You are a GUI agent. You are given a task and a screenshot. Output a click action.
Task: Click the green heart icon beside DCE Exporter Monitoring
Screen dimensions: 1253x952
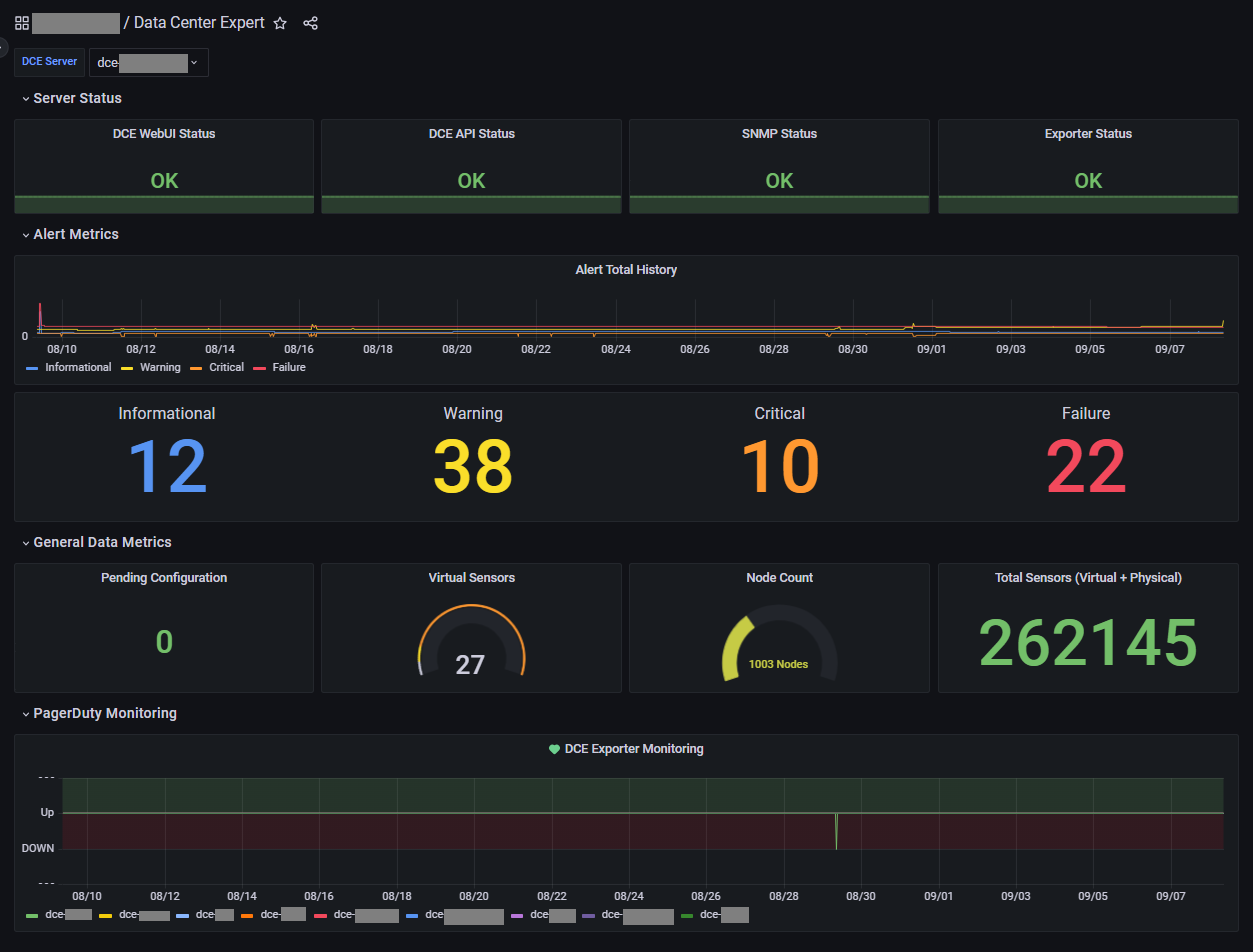554,749
